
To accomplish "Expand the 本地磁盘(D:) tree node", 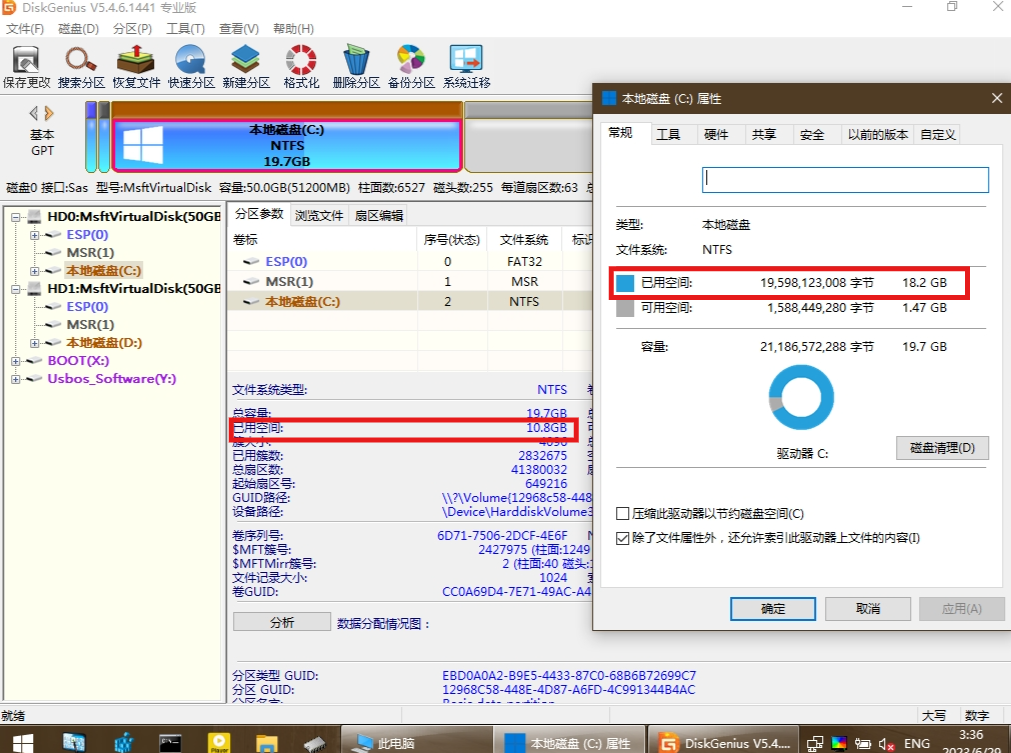I will pos(34,344).
